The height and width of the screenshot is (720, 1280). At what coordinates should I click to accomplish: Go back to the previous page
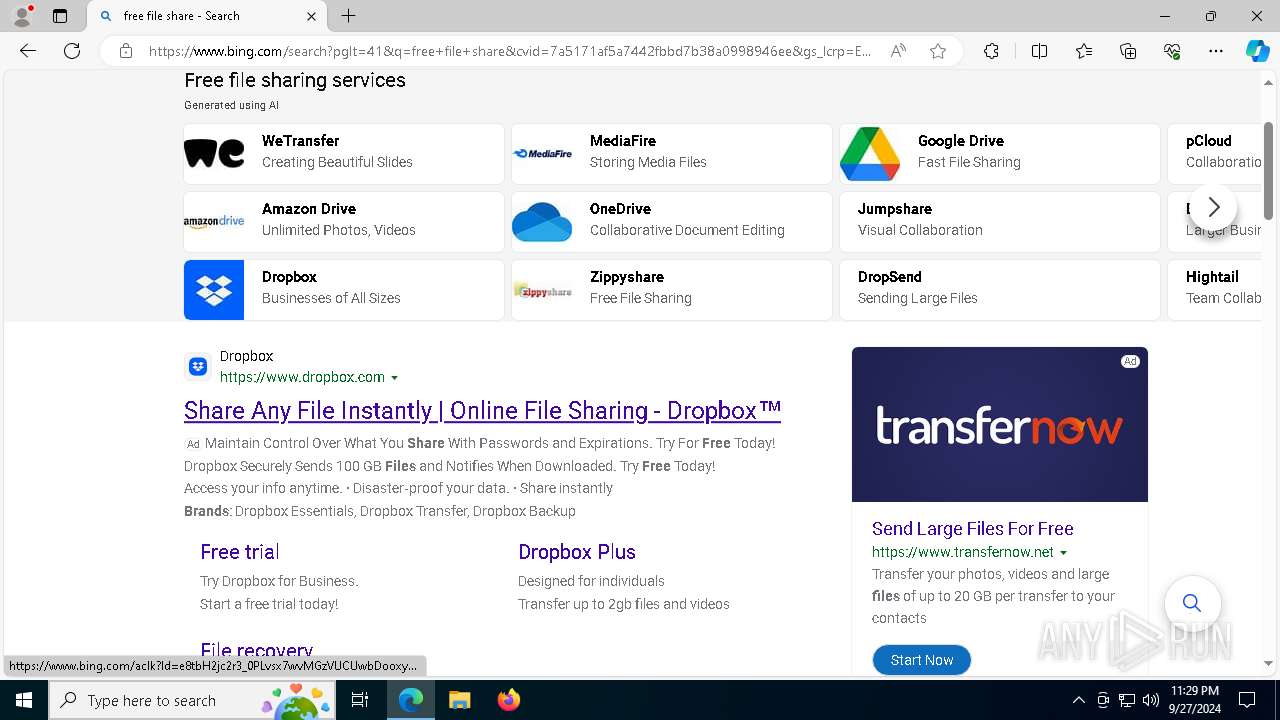tap(28, 51)
